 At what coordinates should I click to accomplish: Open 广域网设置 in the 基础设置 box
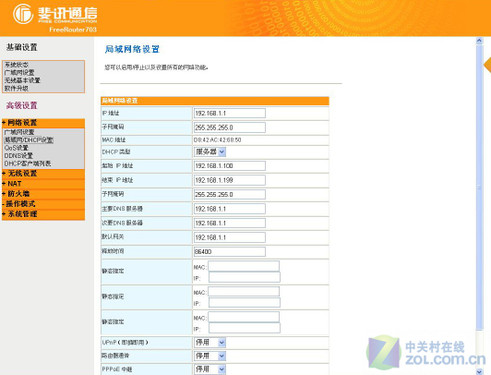click(x=19, y=72)
